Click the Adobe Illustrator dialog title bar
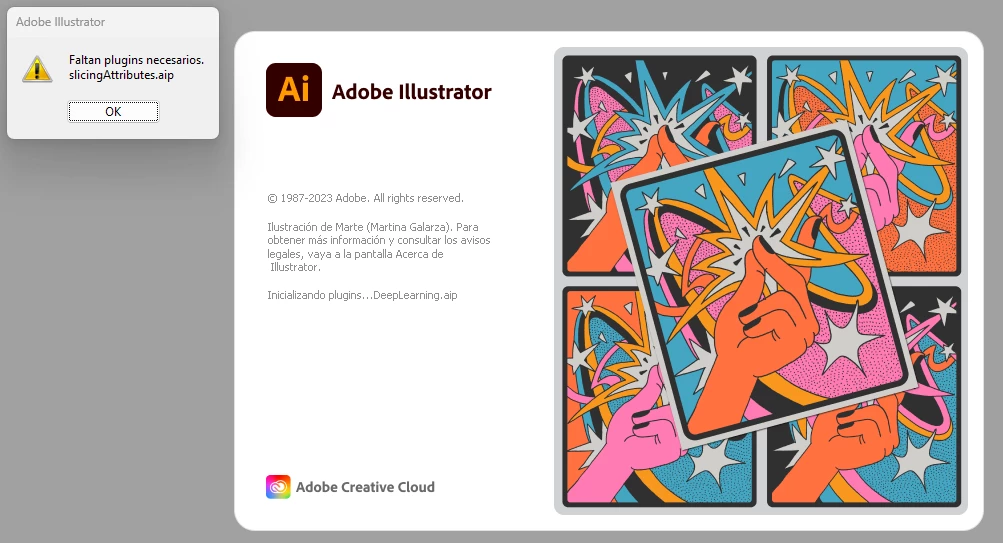This screenshot has height=543, width=1003. click(113, 22)
